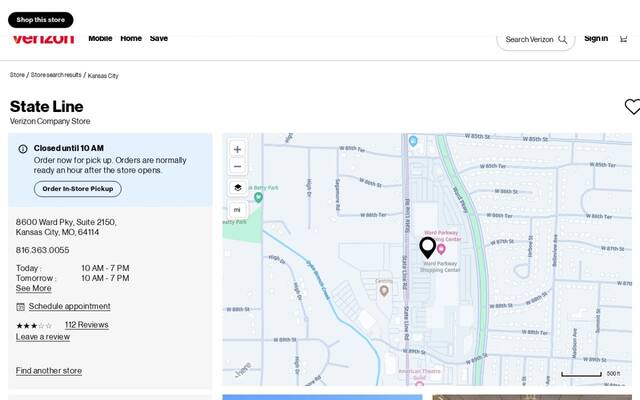The height and width of the screenshot is (400, 640).
Task: Click the State Line store heading
Action: [x=47, y=107]
